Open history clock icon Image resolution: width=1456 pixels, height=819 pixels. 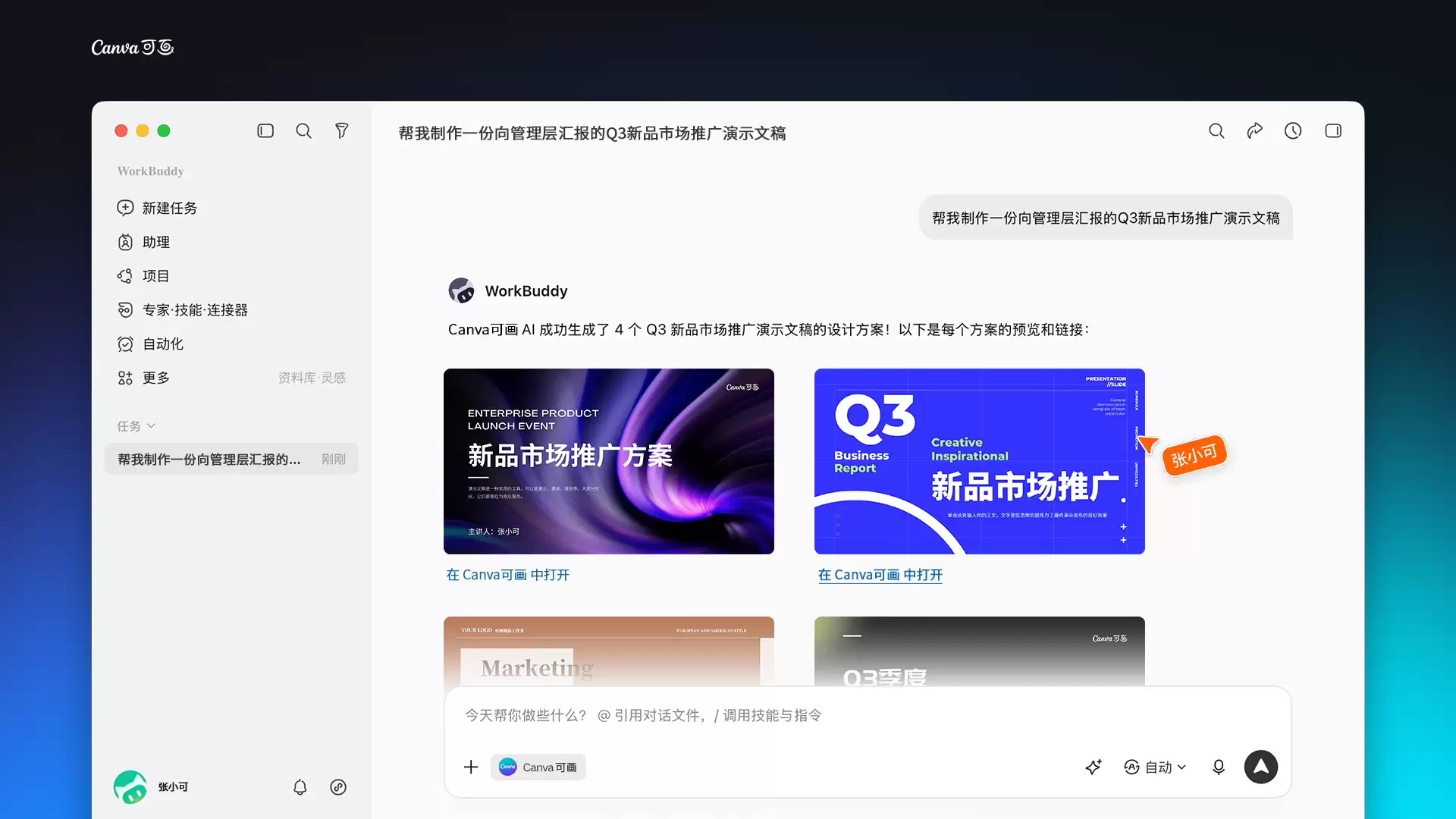(1293, 130)
